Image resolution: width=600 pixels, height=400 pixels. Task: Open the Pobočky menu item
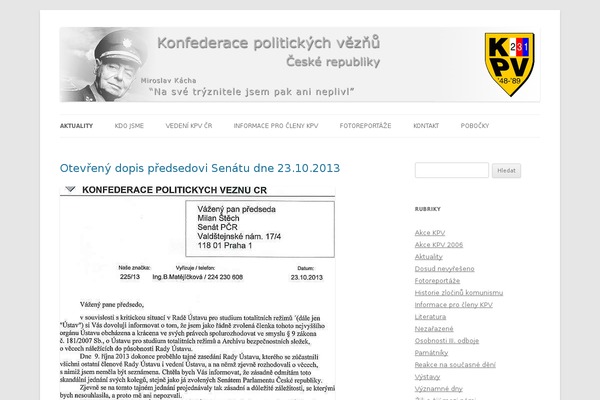pos(475,126)
